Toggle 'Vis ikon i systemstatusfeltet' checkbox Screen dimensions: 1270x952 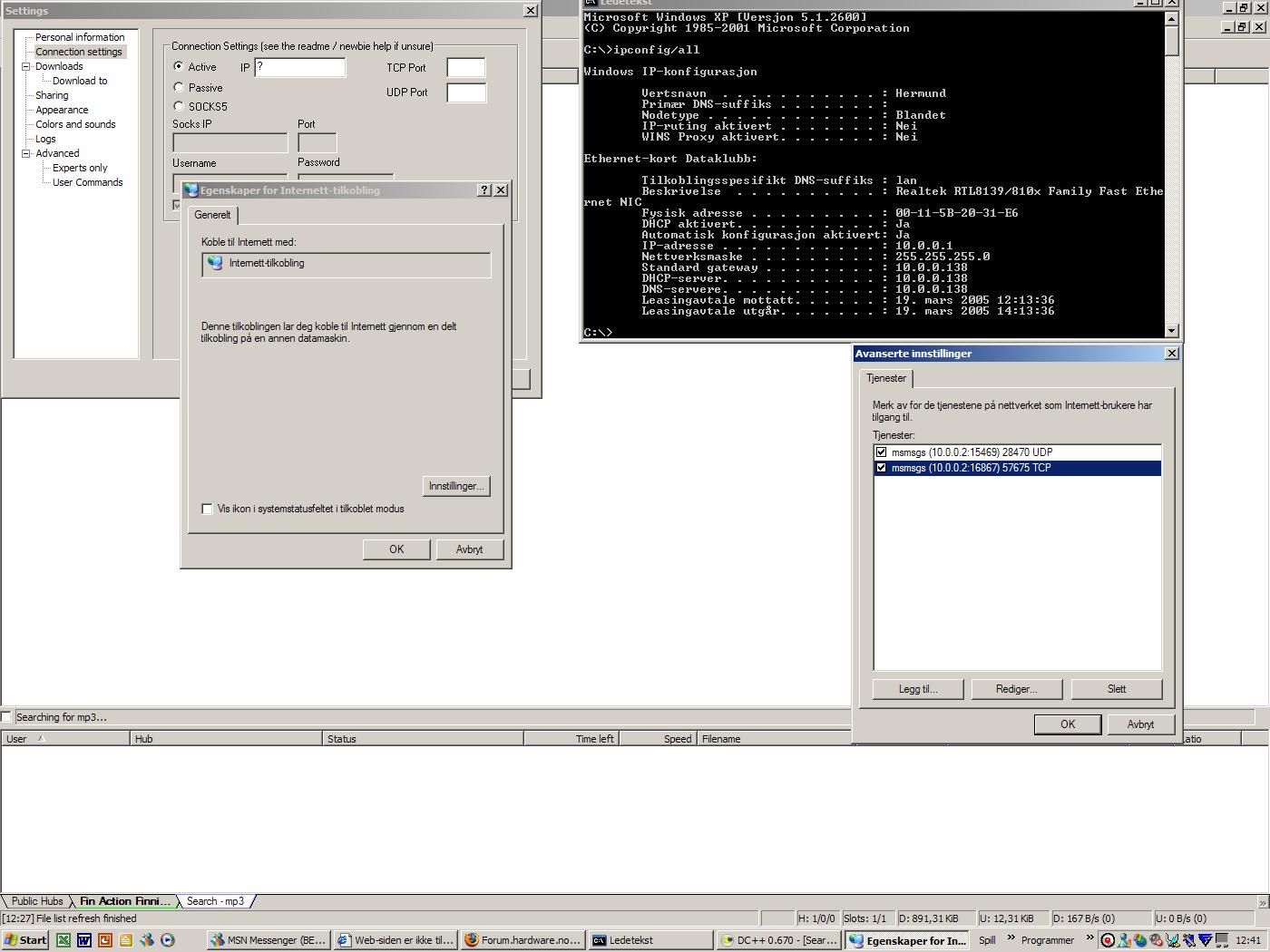pos(207,509)
